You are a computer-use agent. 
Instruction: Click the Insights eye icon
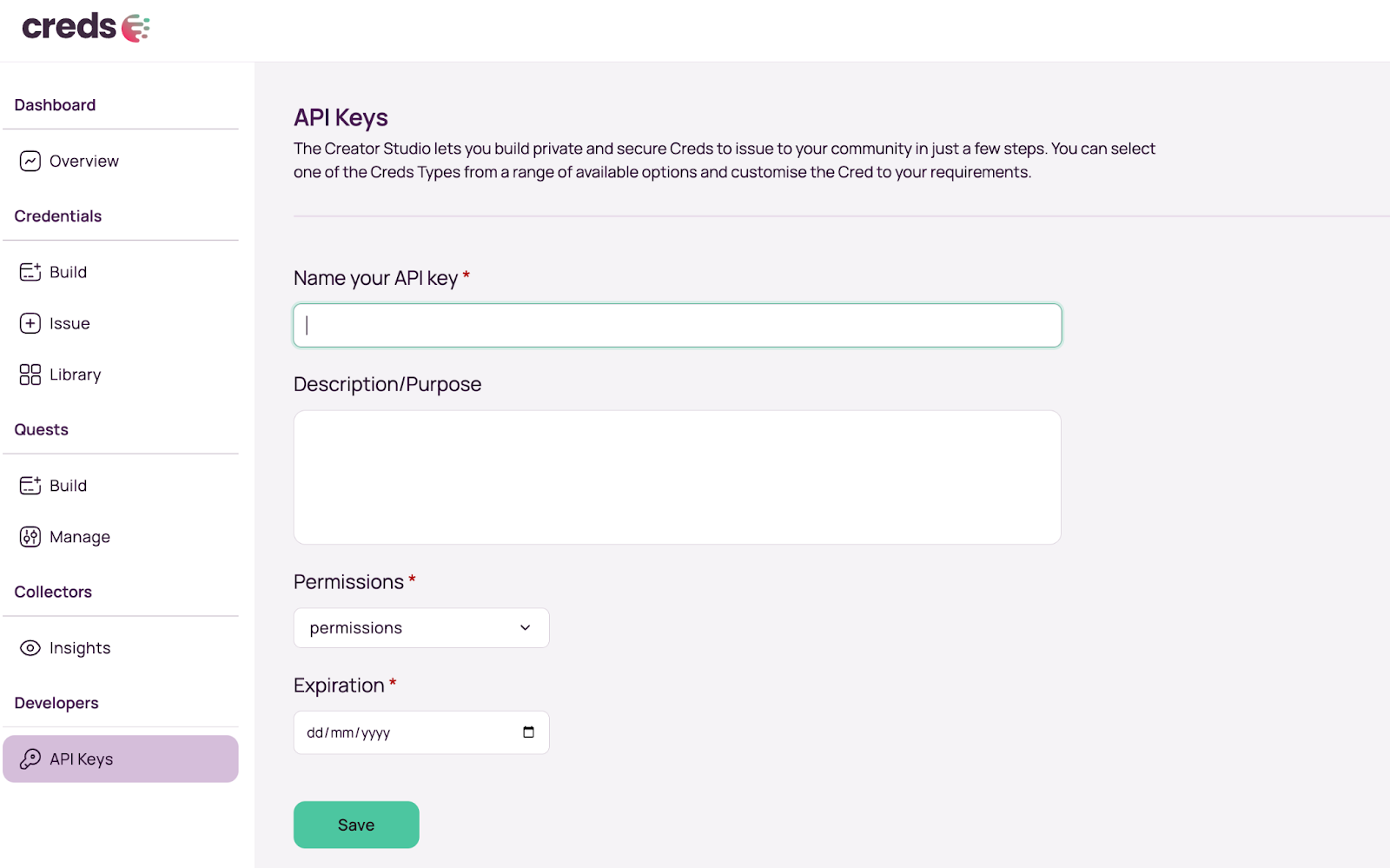click(30, 648)
